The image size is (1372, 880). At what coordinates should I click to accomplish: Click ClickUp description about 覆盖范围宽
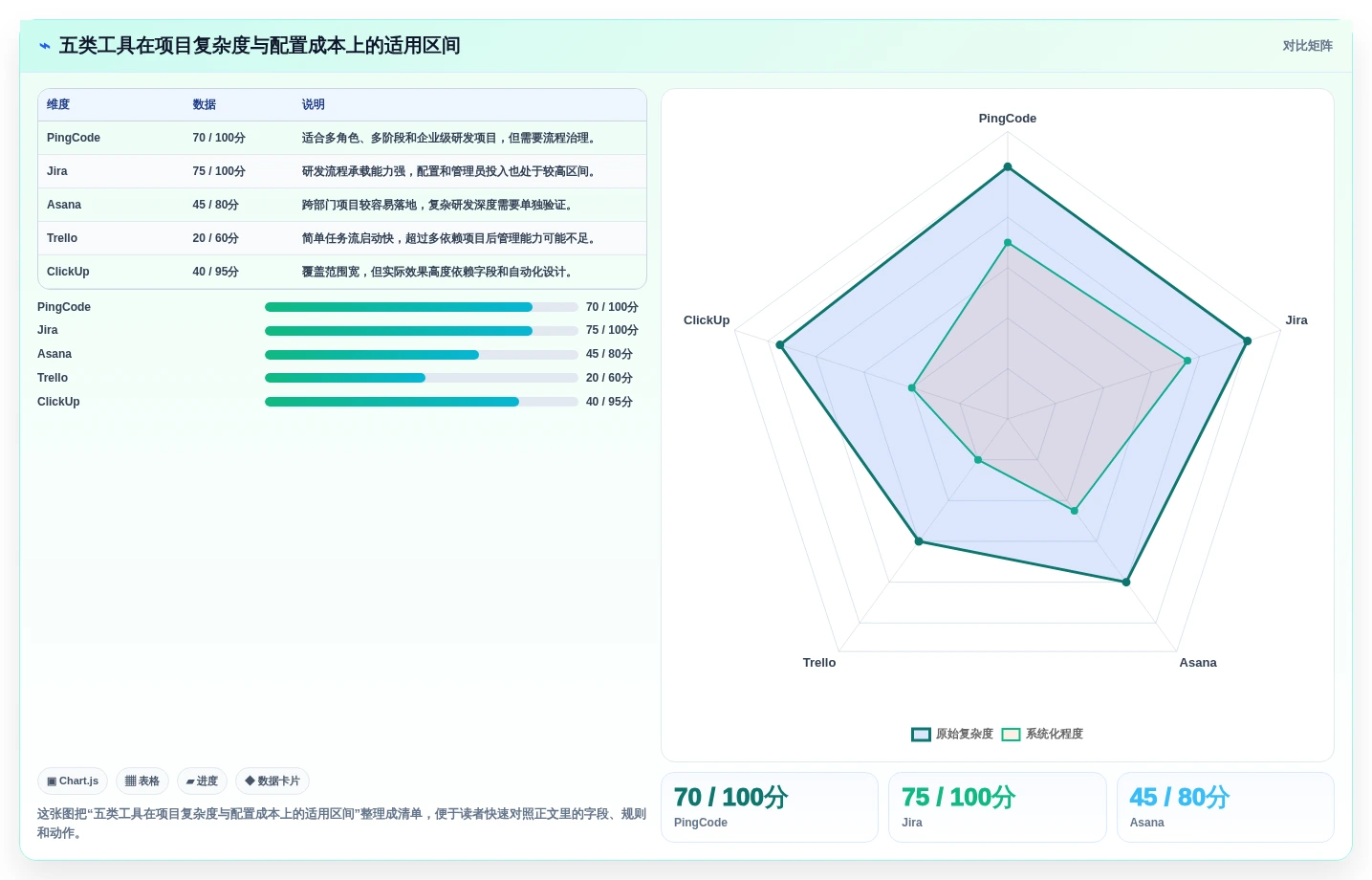(x=439, y=273)
